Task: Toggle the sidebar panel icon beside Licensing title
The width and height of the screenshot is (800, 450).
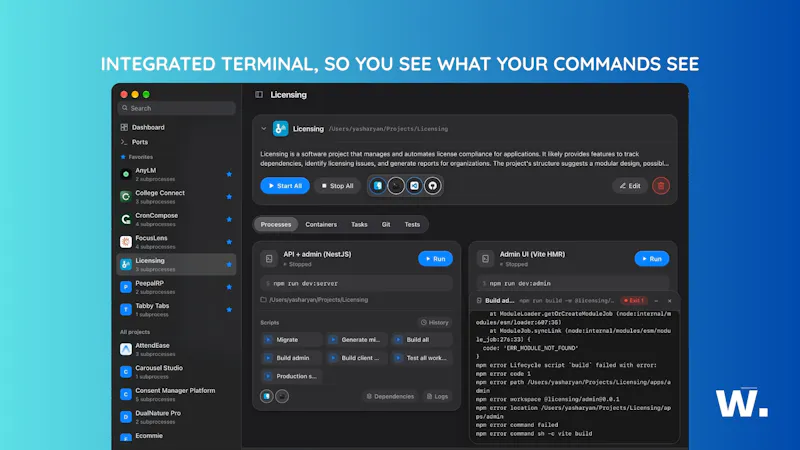Action: pos(259,94)
